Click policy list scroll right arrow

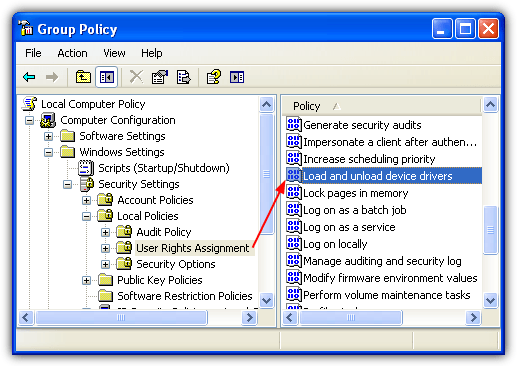coord(473,317)
